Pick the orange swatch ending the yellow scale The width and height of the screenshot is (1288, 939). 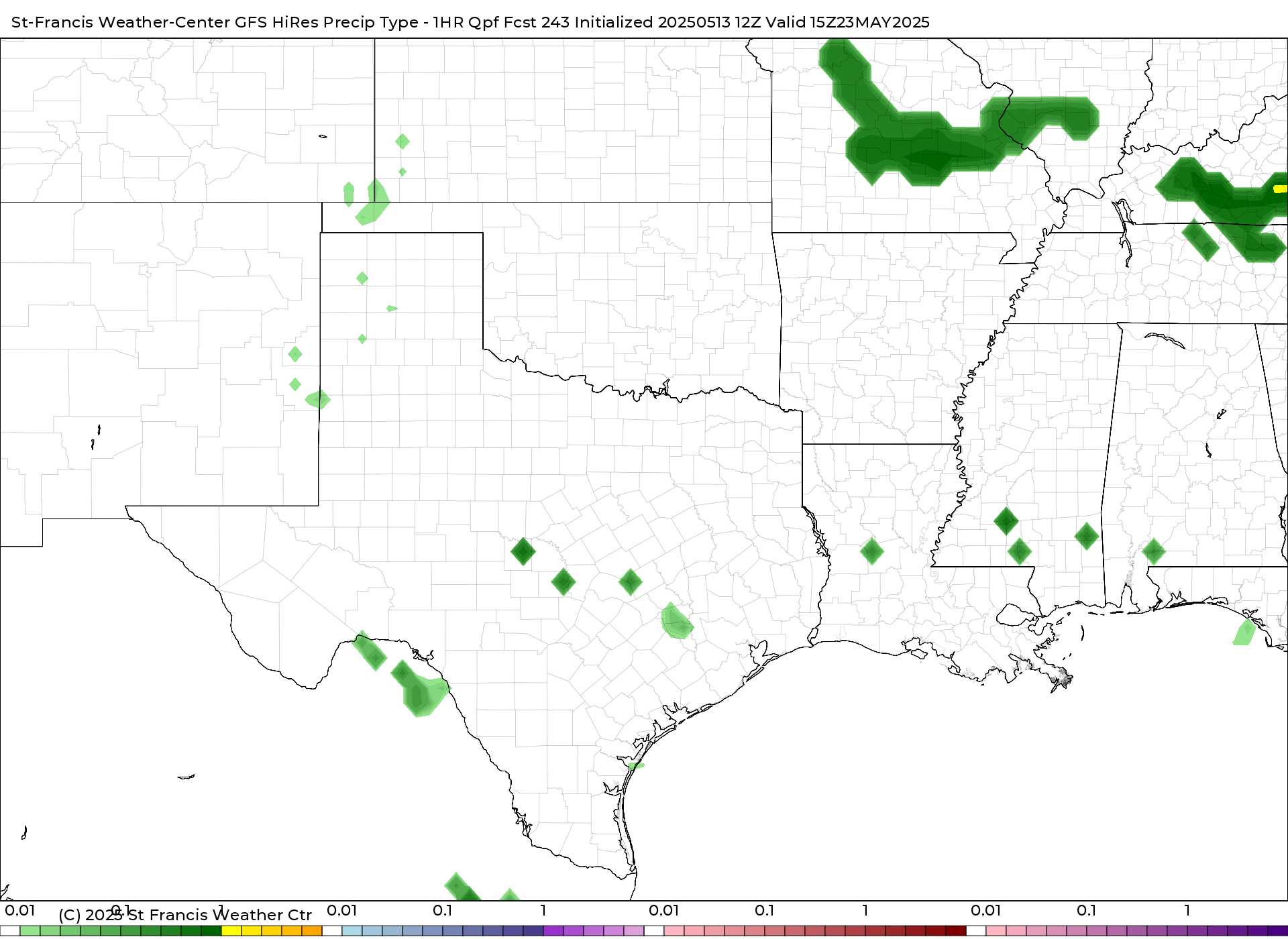[x=312, y=931]
